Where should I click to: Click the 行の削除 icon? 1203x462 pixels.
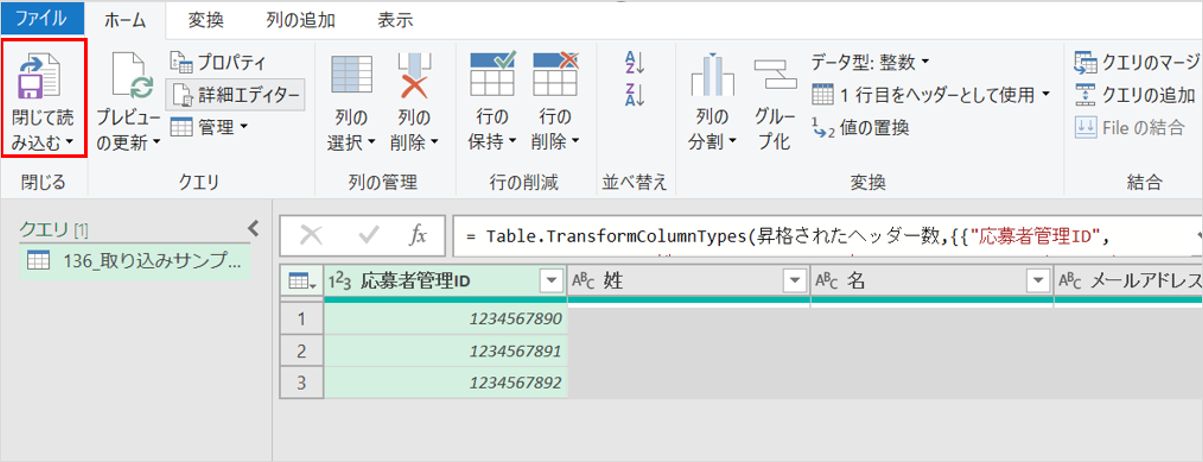[x=556, y=76]
